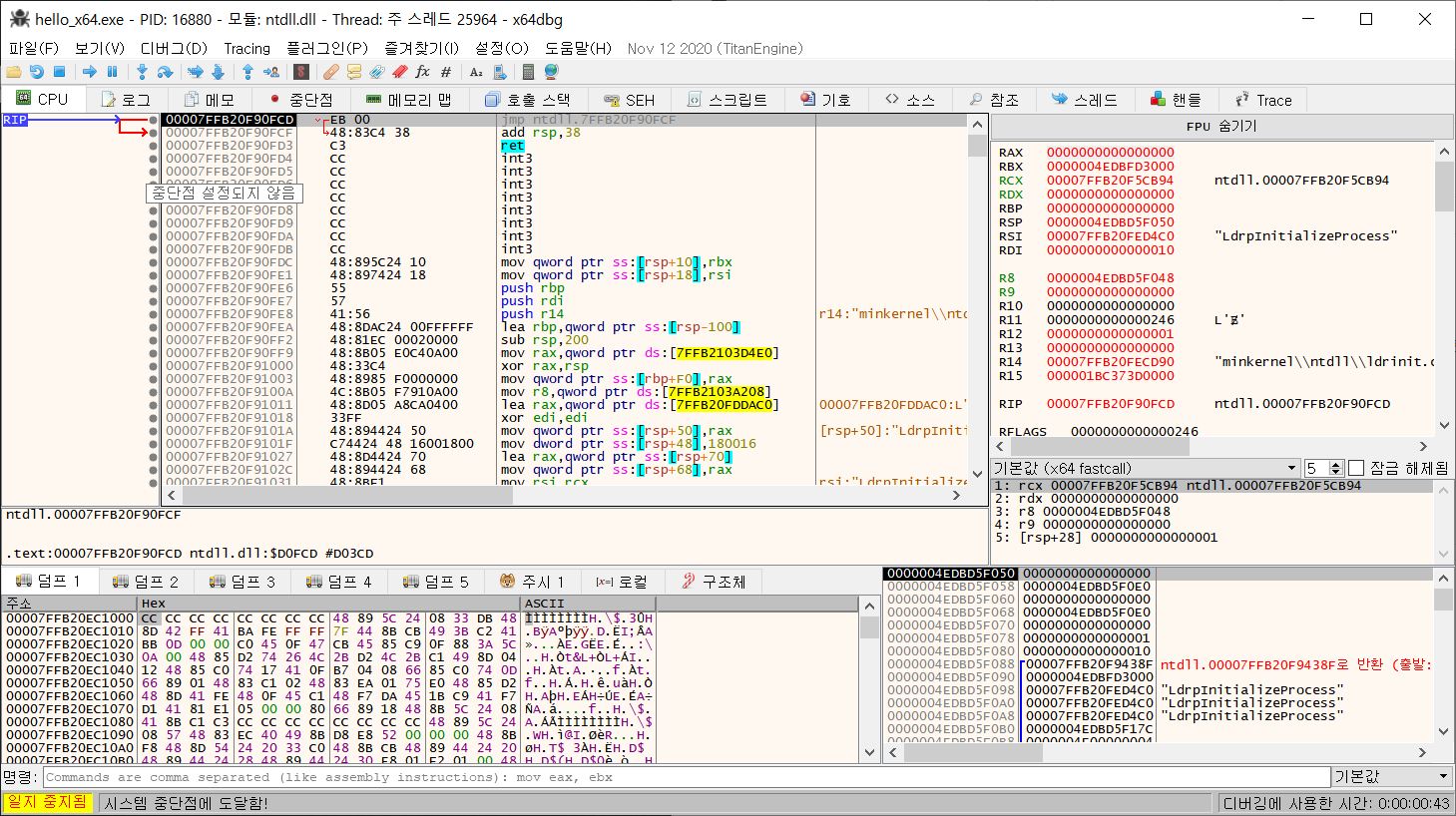Open the patches window (bandage icon)
The width and height of the screenshot is (1456, 816).
[x=331, y=72]
